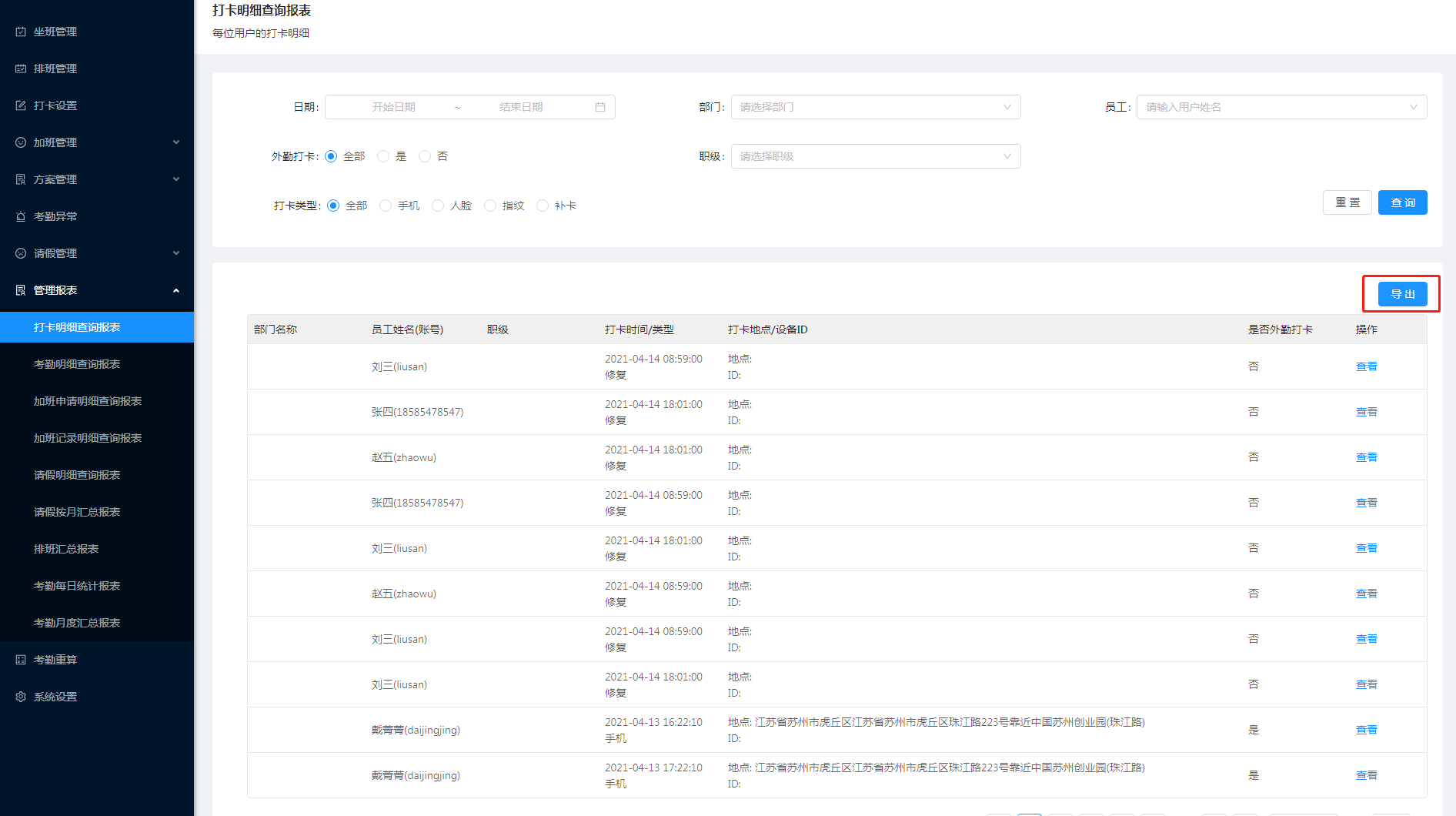The width and height of the screenshot is (1456, 816).
Task: Select 指纹 punch type
Action: [x=490, y=206]
